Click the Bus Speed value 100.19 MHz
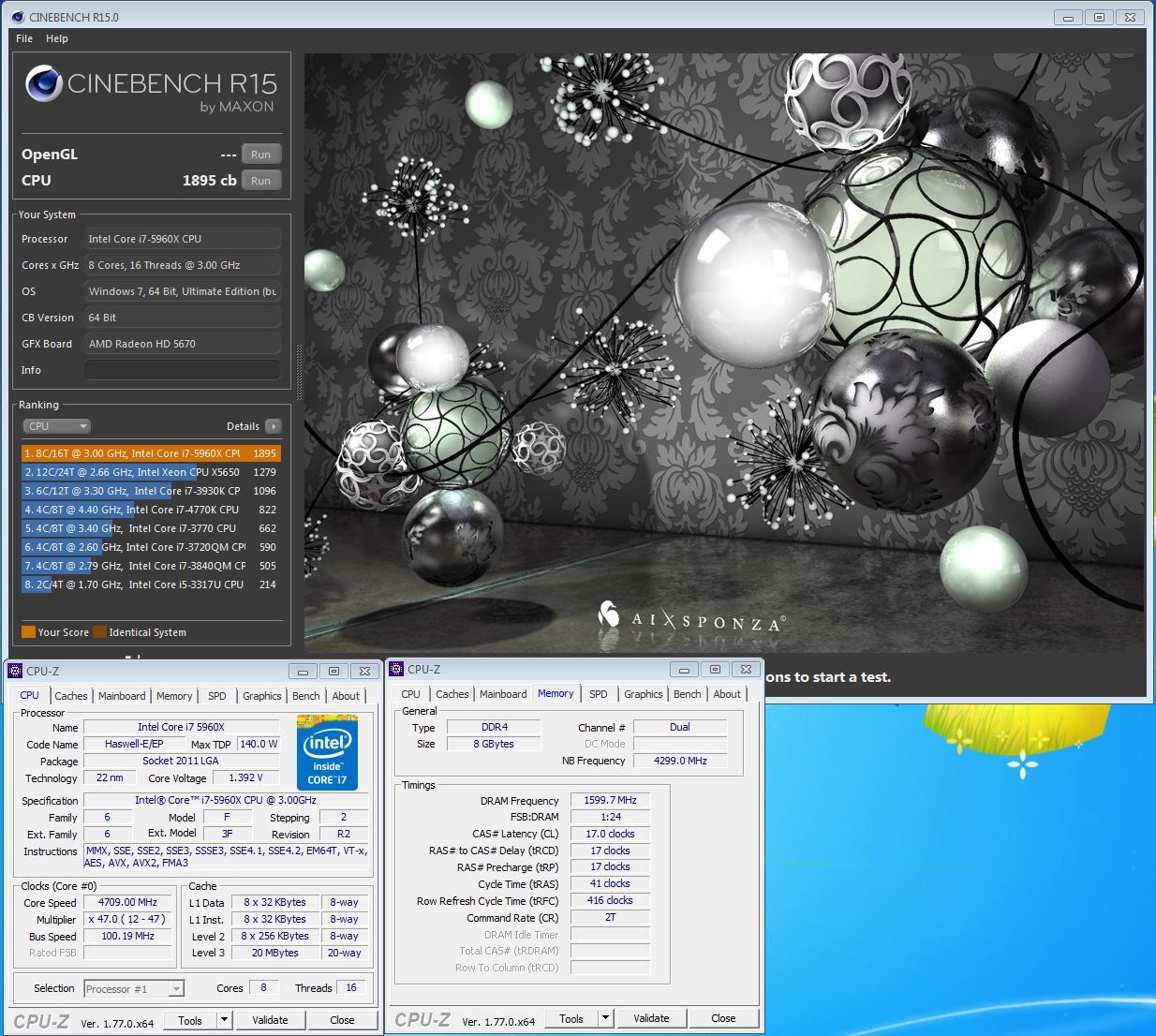The image size is (1156, 1036). (x=127, y=936)
